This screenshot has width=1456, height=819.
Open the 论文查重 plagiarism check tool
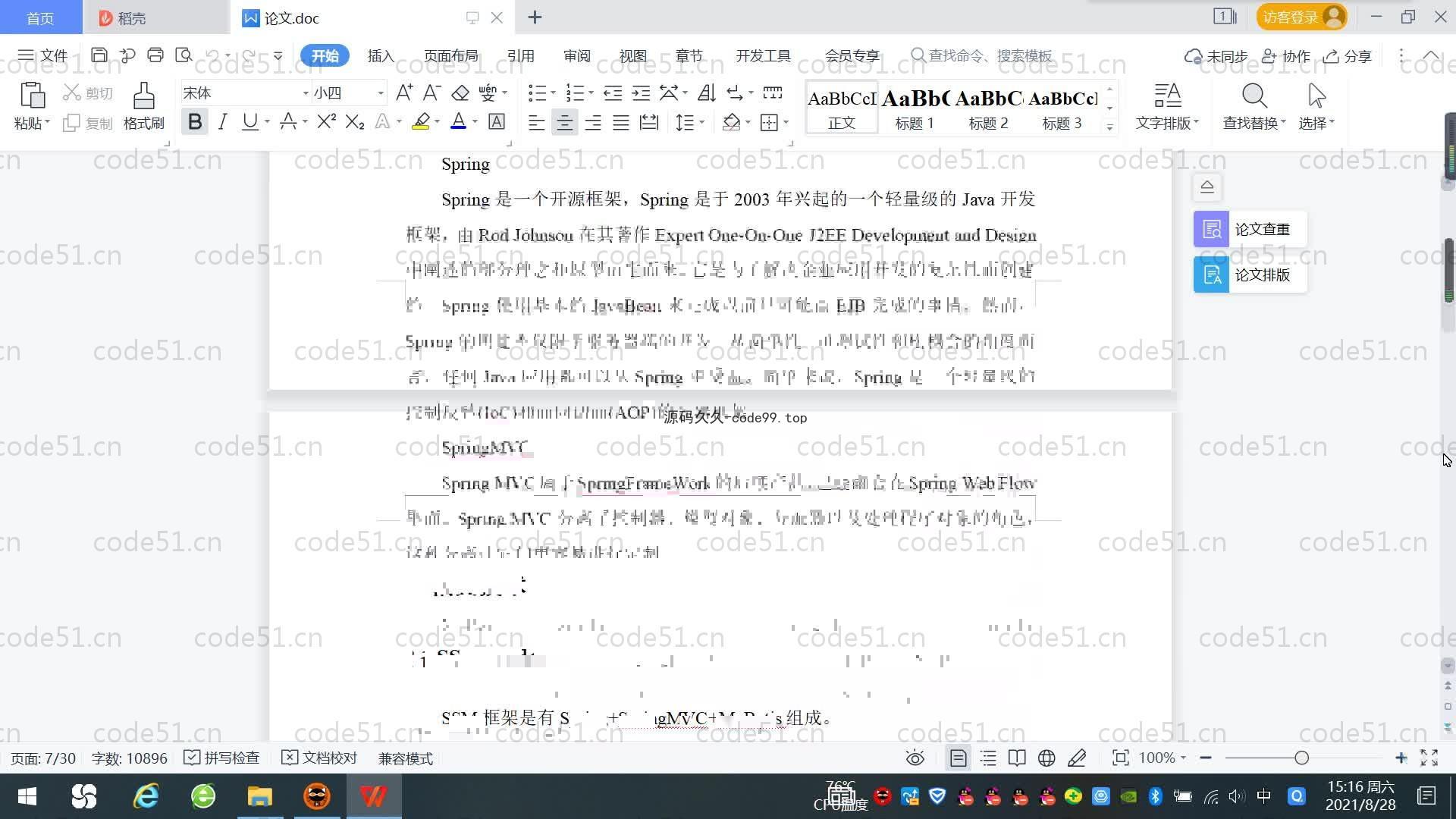(1250, 229)
